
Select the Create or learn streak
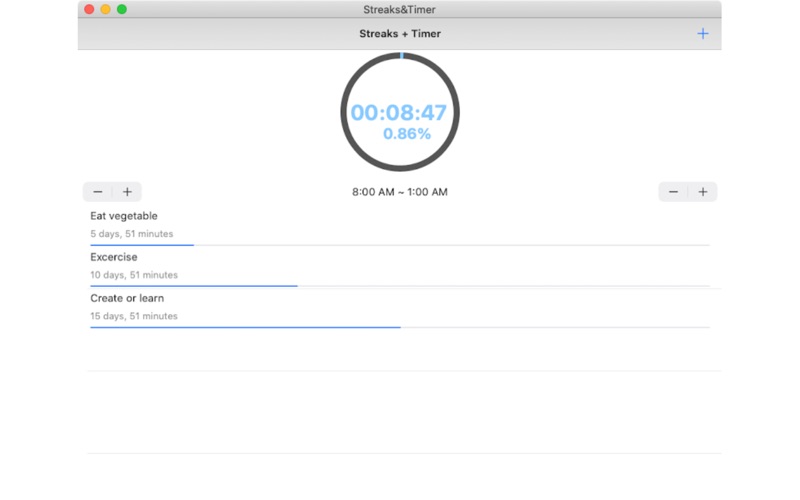point(399,309)
